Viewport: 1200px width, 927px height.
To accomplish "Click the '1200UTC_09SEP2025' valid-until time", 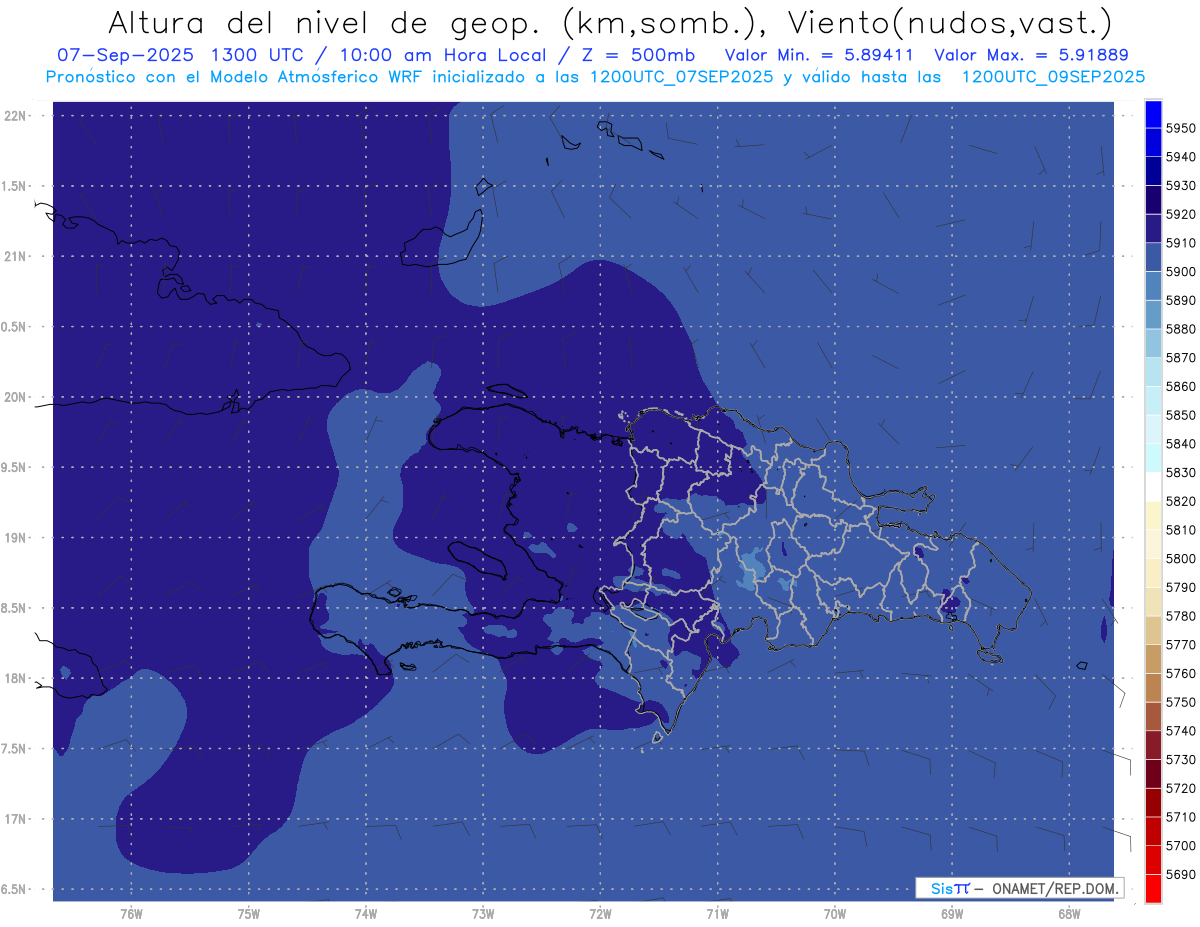I will pyautogui.click(x=1054, y=76).
